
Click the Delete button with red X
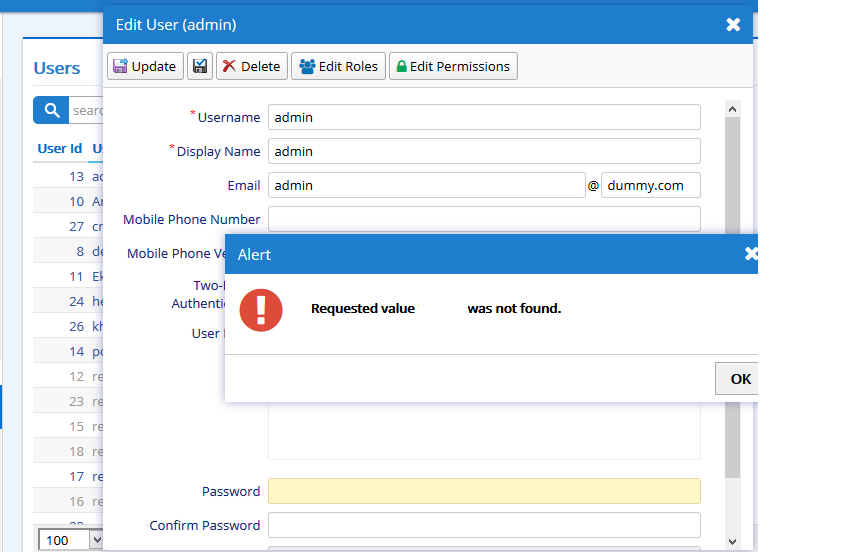click(252, 66)
